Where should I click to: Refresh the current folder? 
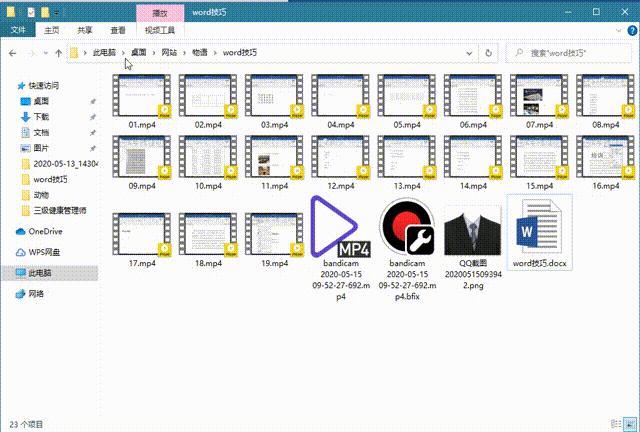point(489,53)
